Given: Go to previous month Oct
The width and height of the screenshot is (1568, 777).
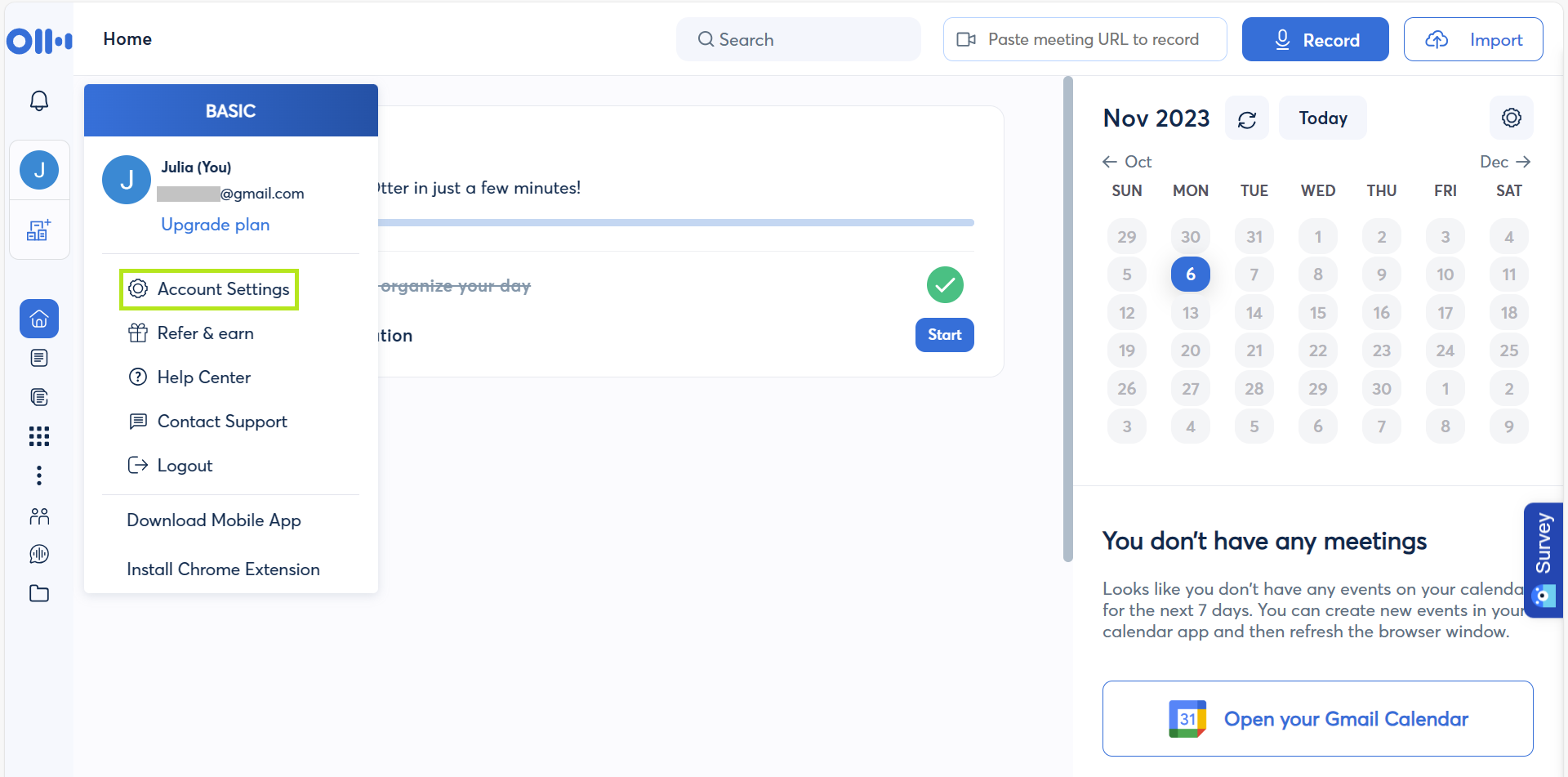Looking at the screenshot, I should [1127, 162].
